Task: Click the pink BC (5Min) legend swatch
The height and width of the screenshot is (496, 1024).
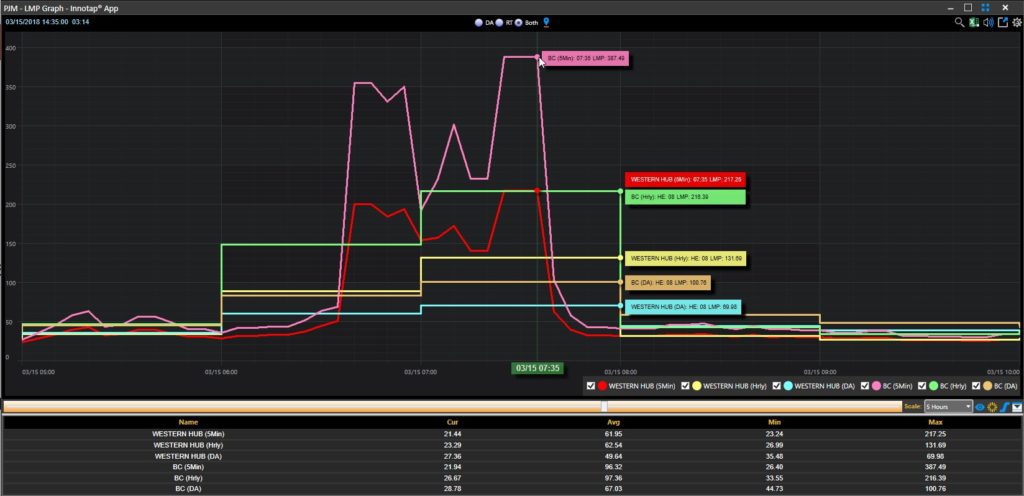Action: point(877,386)
